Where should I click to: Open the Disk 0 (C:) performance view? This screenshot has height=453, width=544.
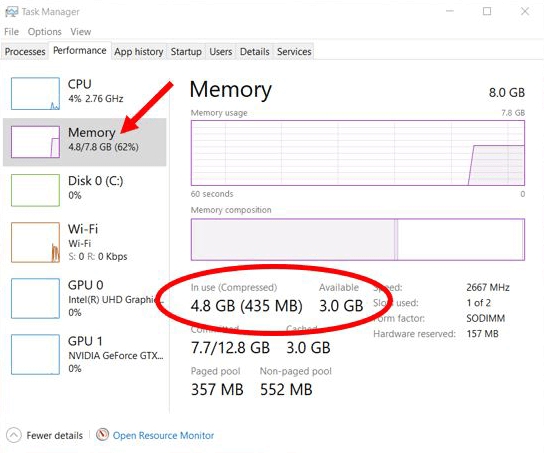click(85, 190)
